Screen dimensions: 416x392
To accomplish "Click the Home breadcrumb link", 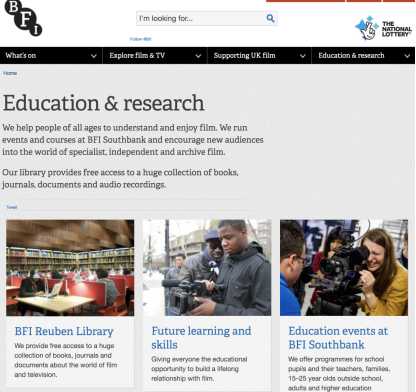I will [10, 73].
